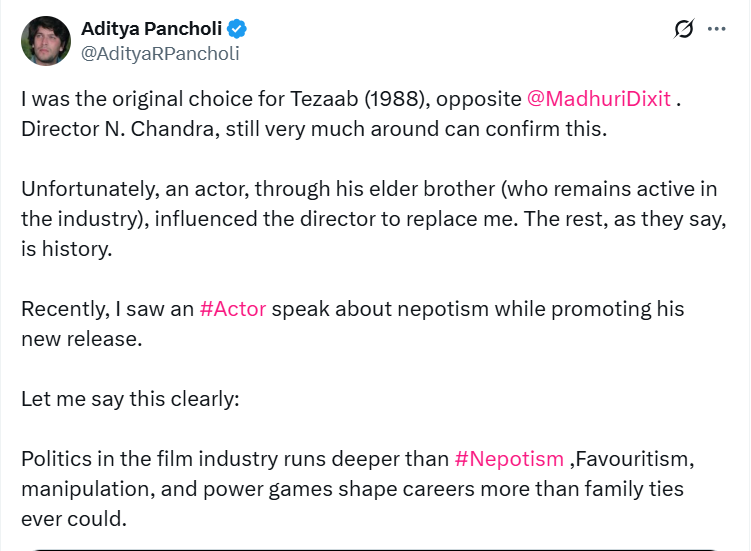Follow the #Nepotism hashtag link
751x551 pixels.
coord(509,459)
